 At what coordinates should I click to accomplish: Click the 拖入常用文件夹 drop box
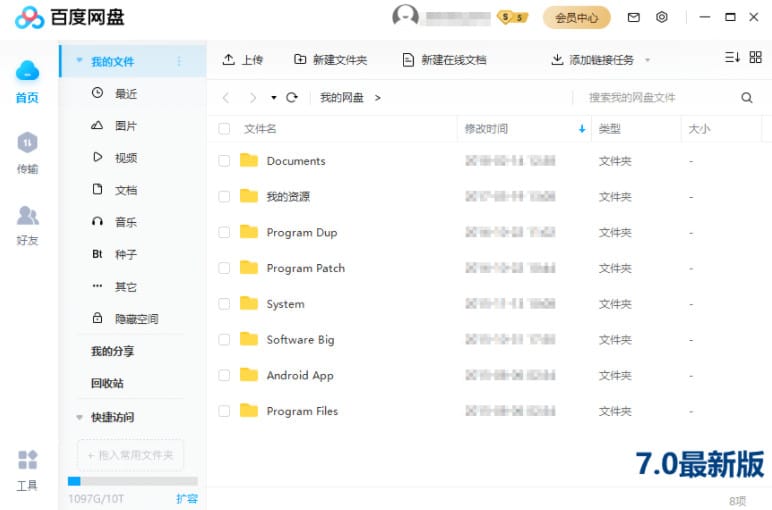(130, 455)
